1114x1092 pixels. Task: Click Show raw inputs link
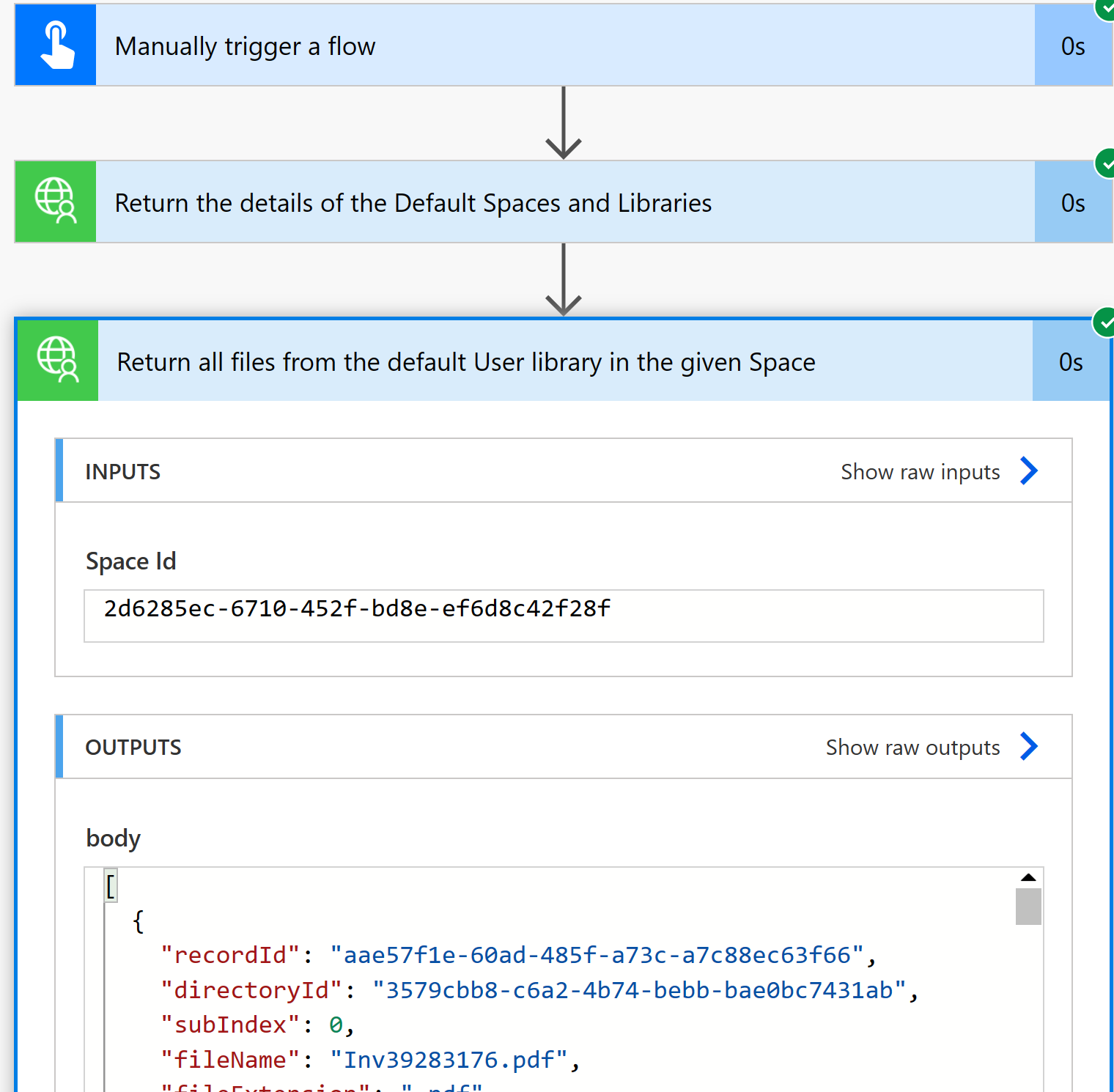[920, 472]
